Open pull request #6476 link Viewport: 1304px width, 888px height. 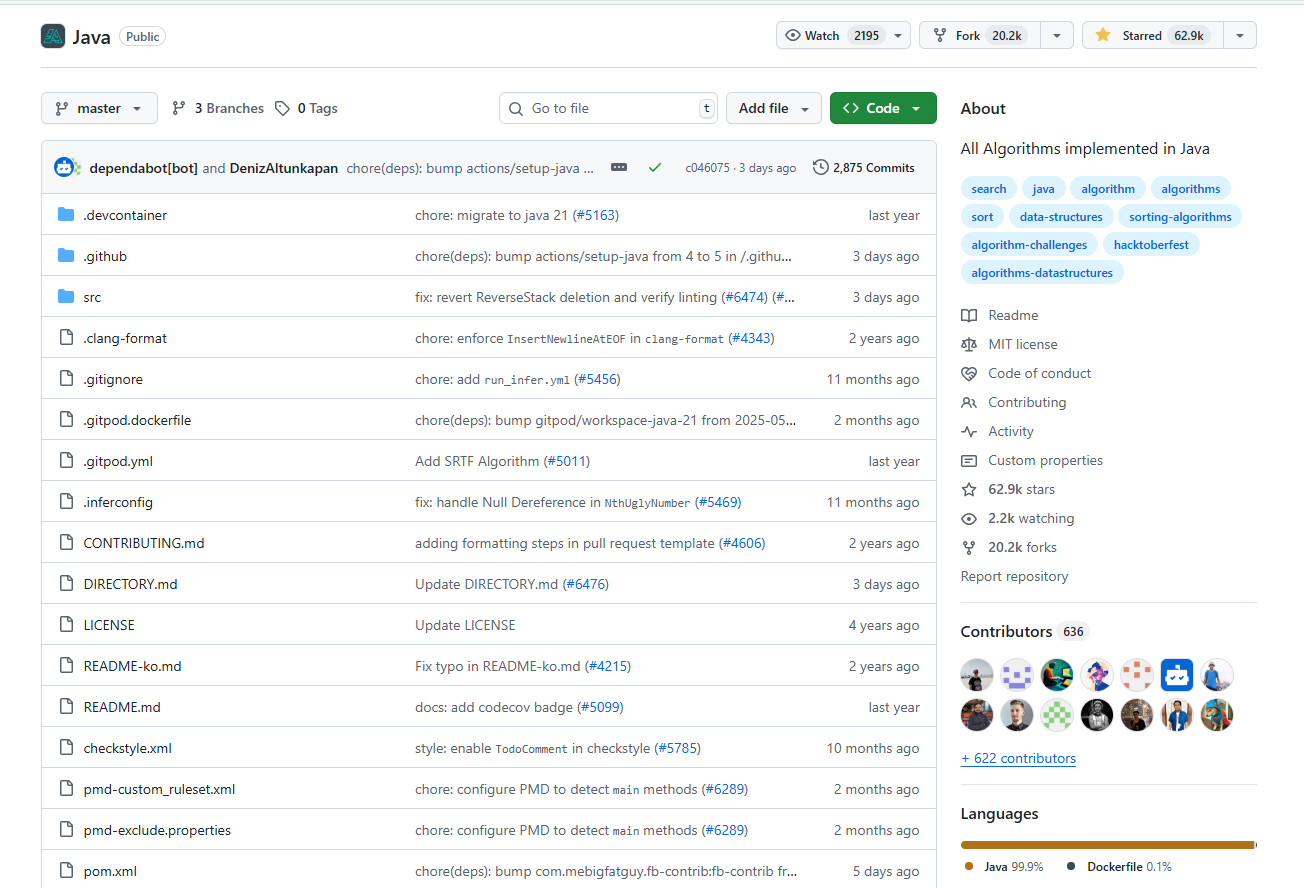[585, 584]
